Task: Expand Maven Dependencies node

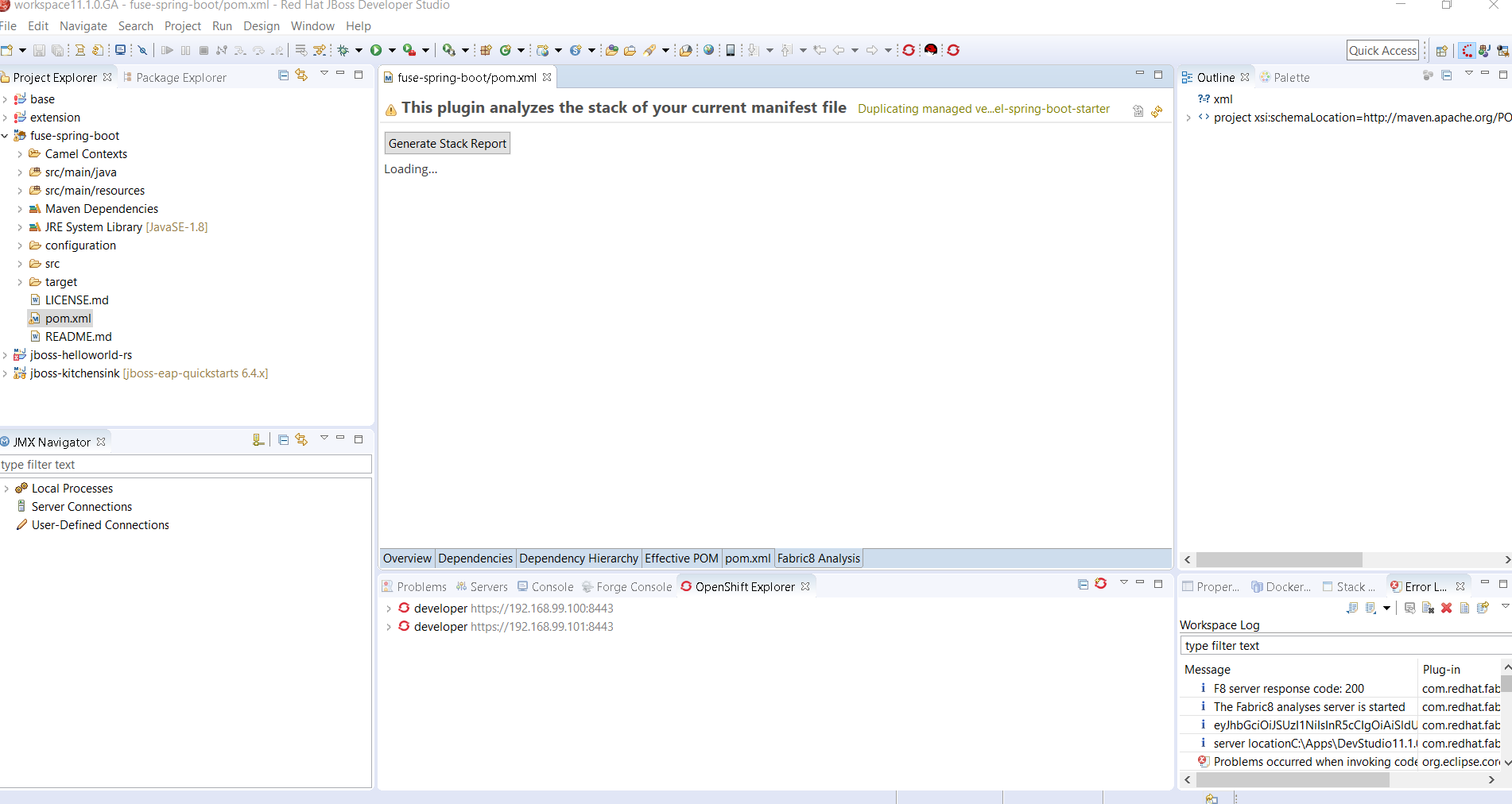Action: click(x=20, y=209)
